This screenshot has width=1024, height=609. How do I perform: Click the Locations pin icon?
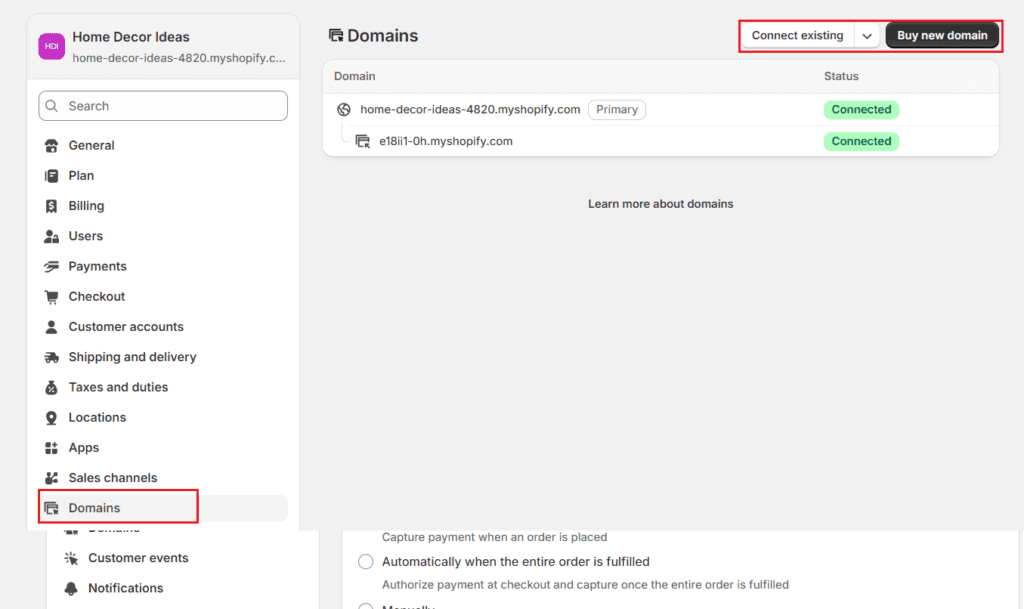[52, 418]
